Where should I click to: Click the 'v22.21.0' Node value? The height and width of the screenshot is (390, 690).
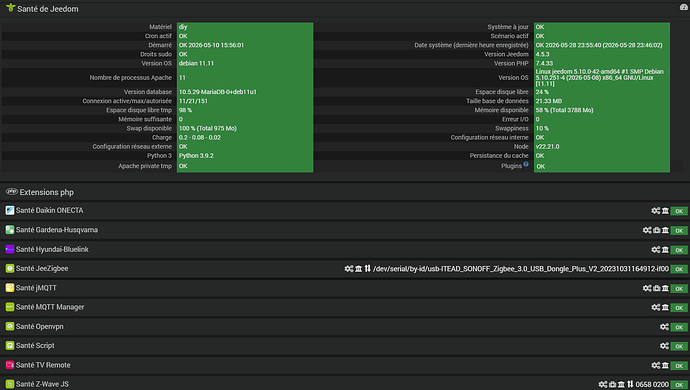pos(547,147)
